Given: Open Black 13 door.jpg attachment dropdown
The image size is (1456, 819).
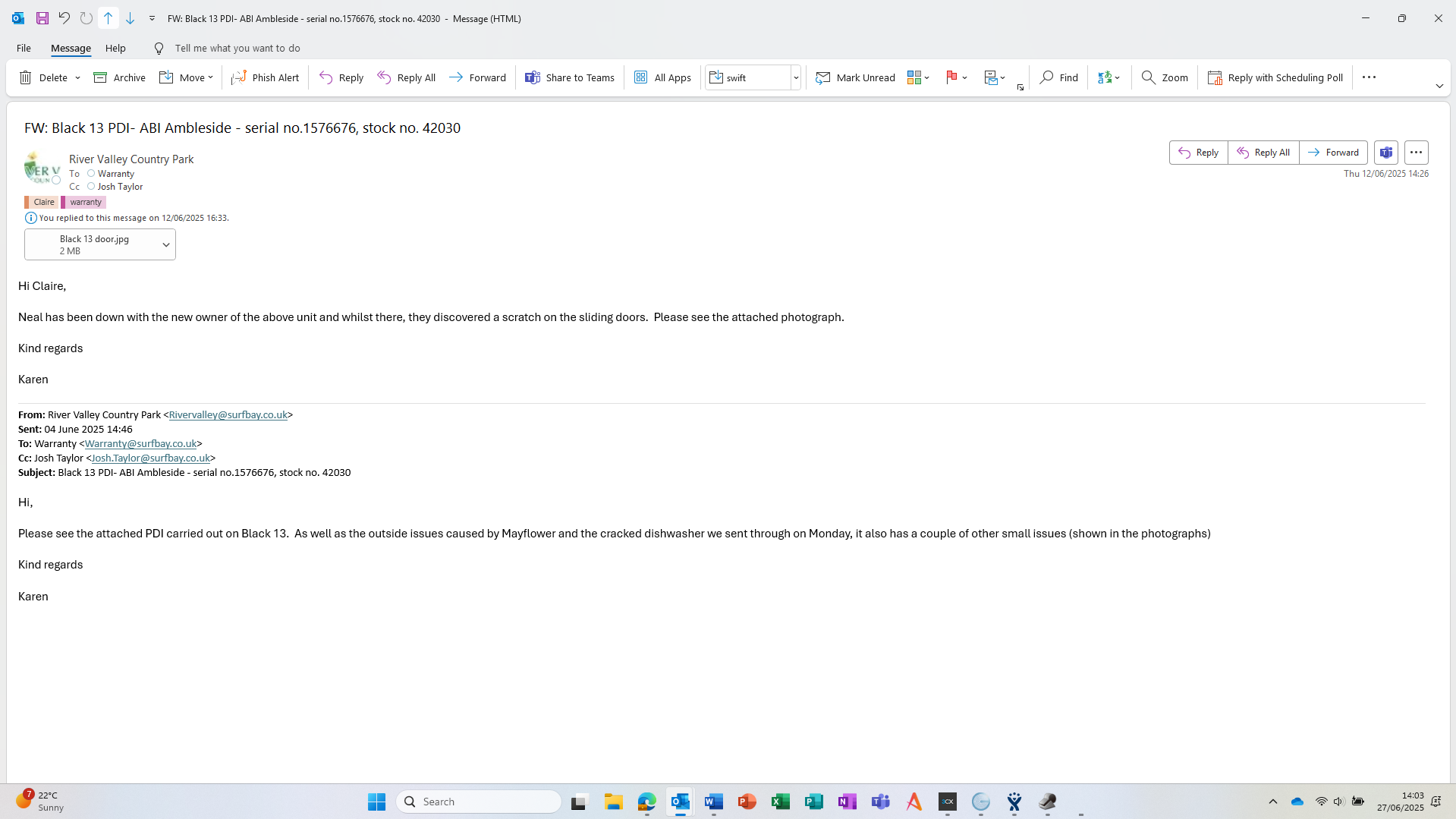Looking at the screenshot, I should coord(165,244).
